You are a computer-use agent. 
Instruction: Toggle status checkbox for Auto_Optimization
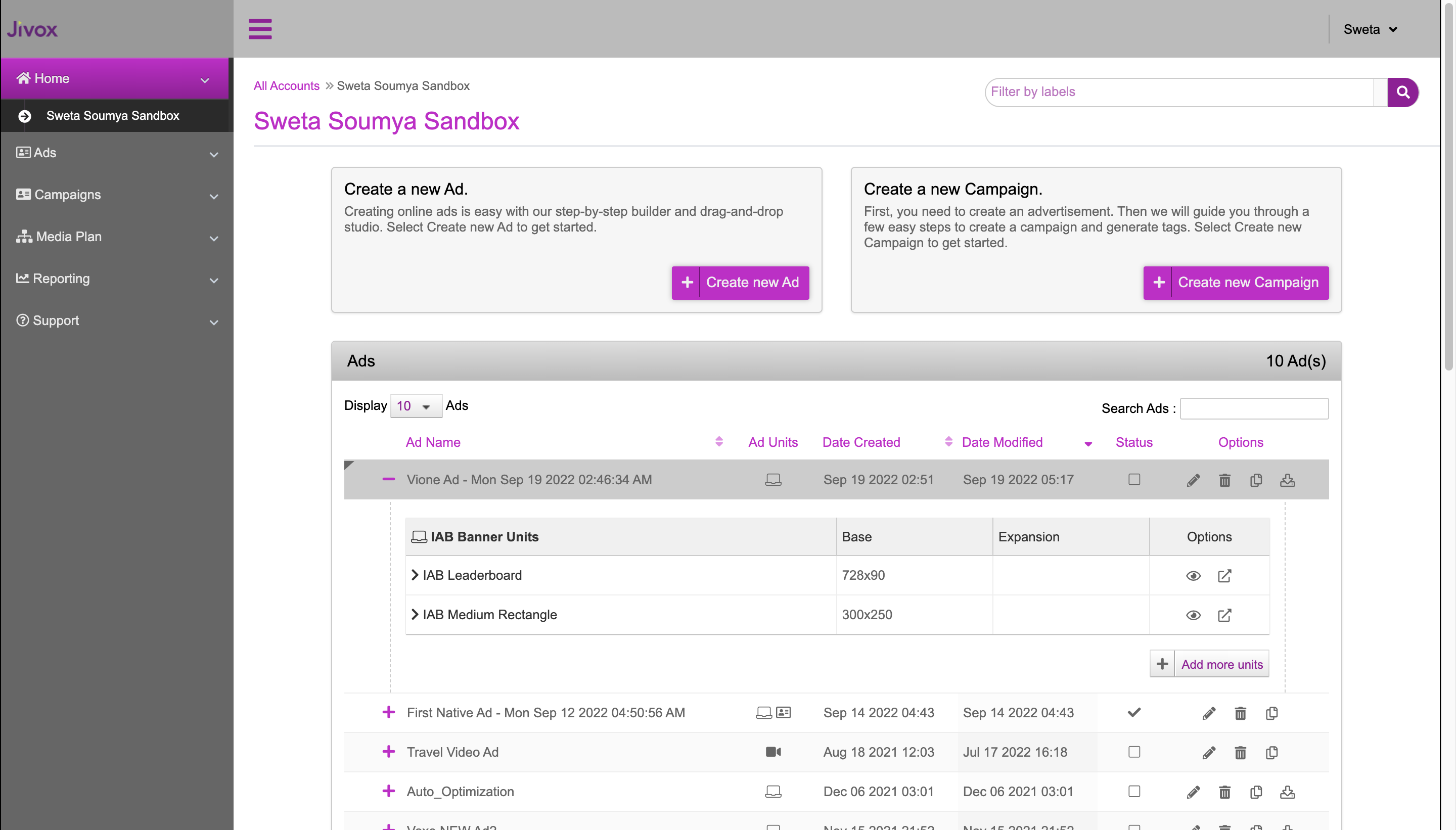[1134, 791]
